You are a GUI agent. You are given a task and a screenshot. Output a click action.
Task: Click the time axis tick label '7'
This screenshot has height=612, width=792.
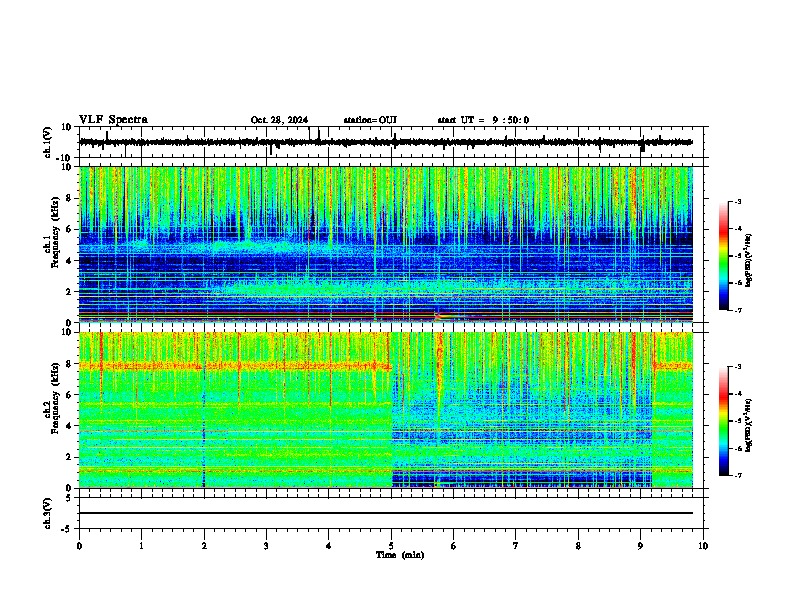coord(516,546)
